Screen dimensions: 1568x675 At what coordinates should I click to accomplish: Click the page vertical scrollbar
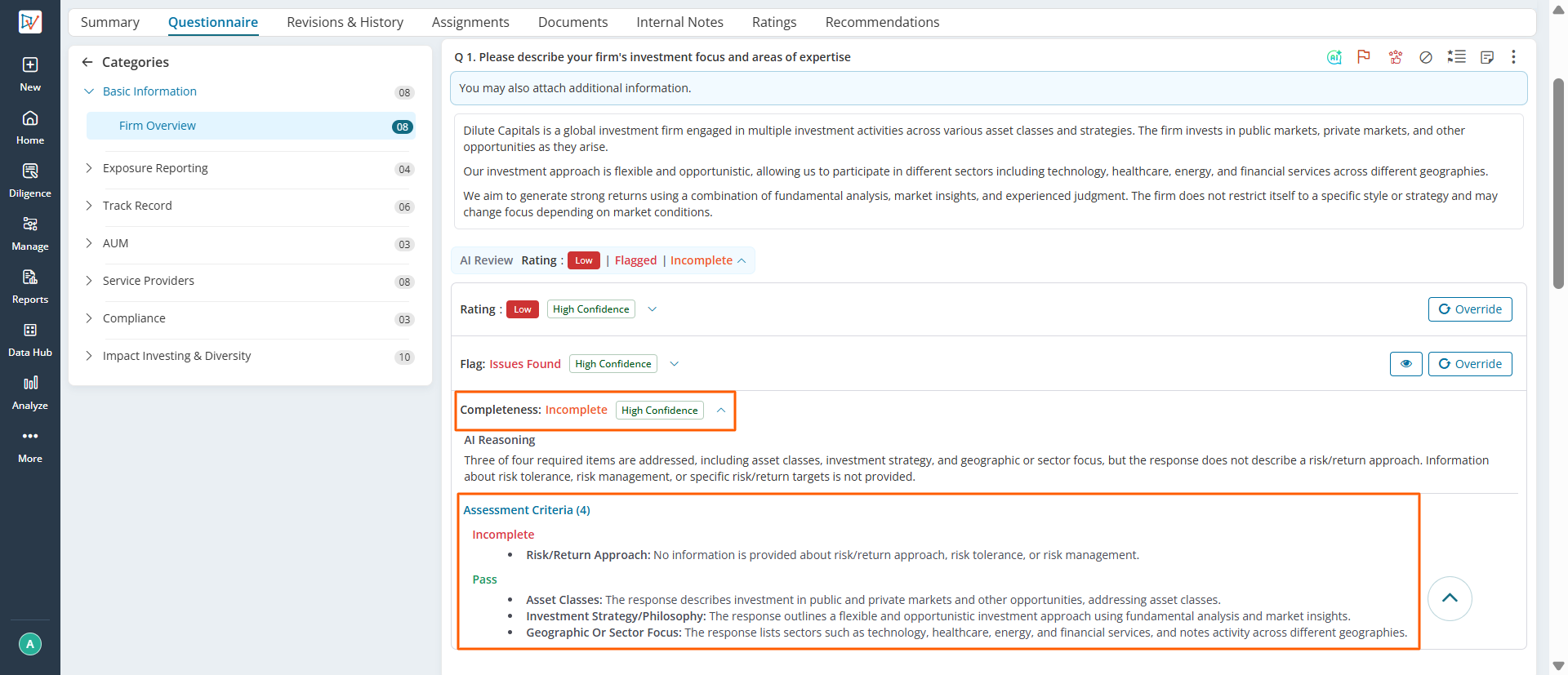1558,184
